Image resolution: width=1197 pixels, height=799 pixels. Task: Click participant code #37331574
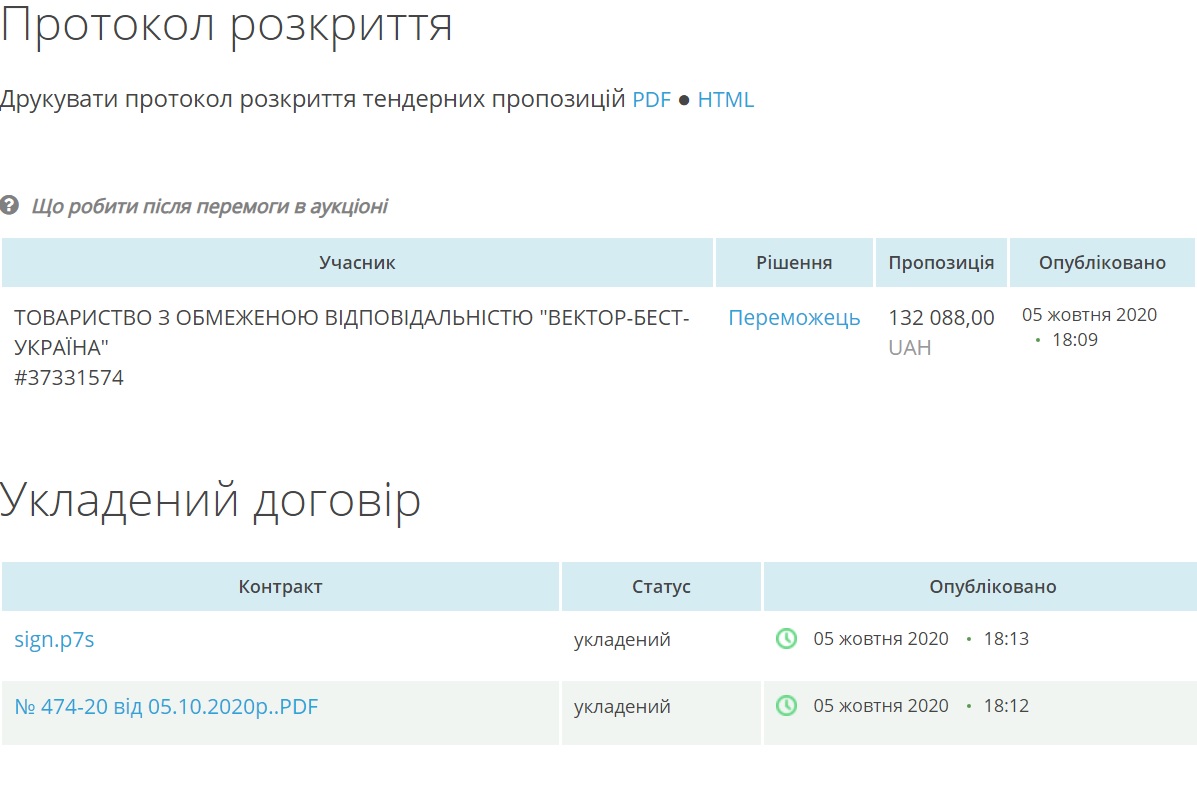(69, 378)
